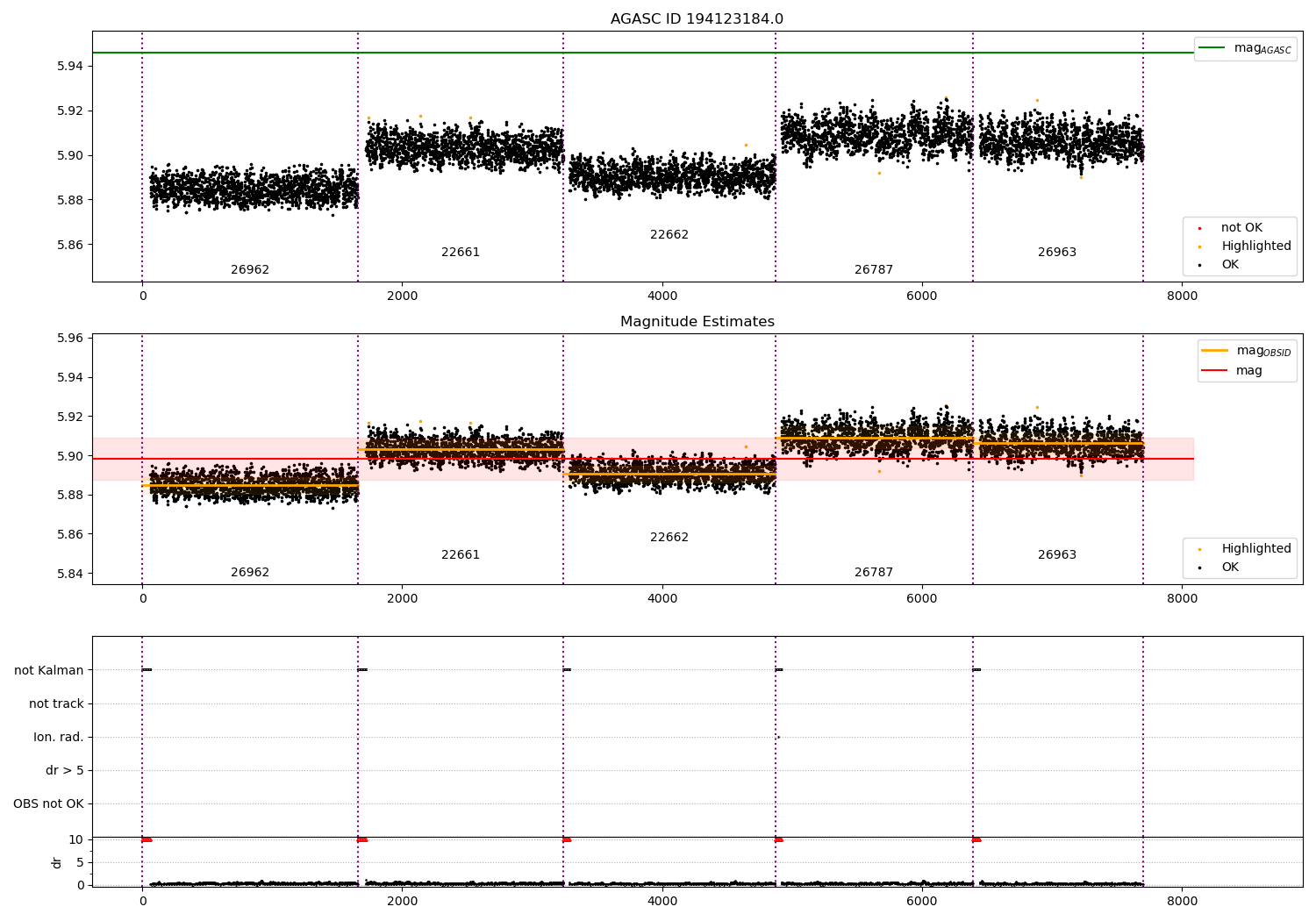Click orange mag OBSID segment for obsid 26962
The image size is (1316, 921).
250,485
